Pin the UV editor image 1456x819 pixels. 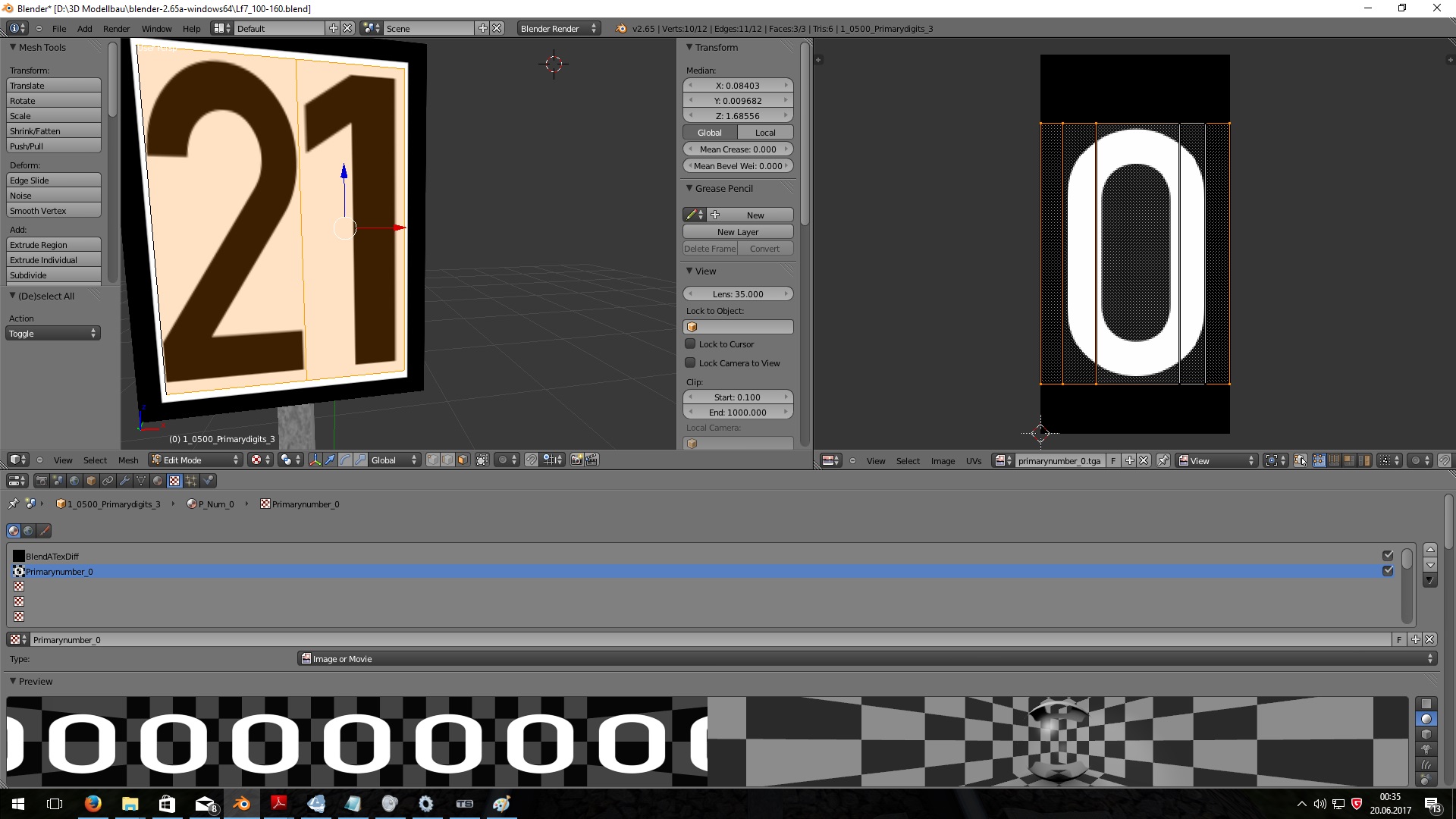1163,461
